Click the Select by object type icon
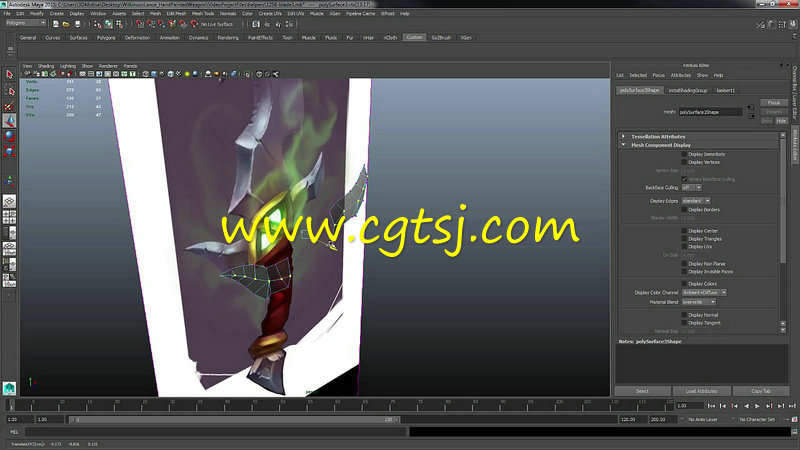 pos(108,24)
